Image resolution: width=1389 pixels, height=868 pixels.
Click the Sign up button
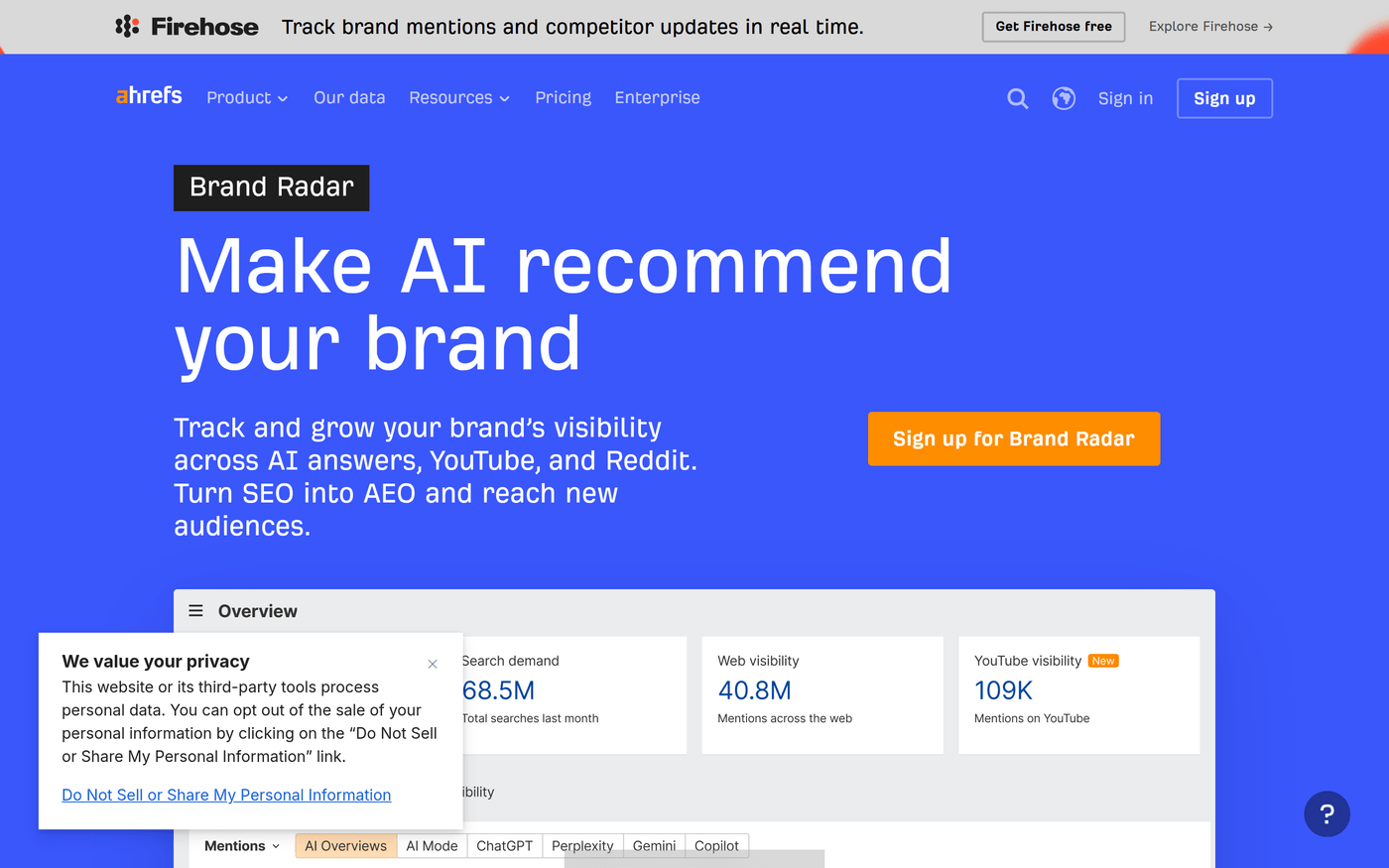tap(1224, 98)
